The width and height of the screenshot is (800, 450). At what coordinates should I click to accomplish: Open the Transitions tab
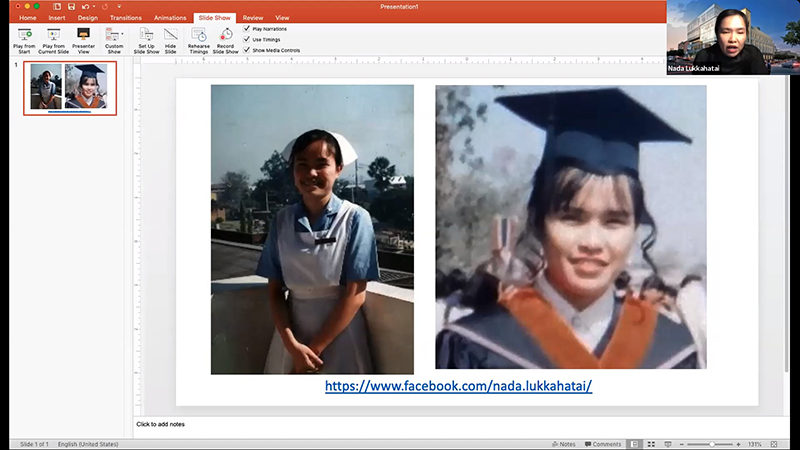[126, 18]
